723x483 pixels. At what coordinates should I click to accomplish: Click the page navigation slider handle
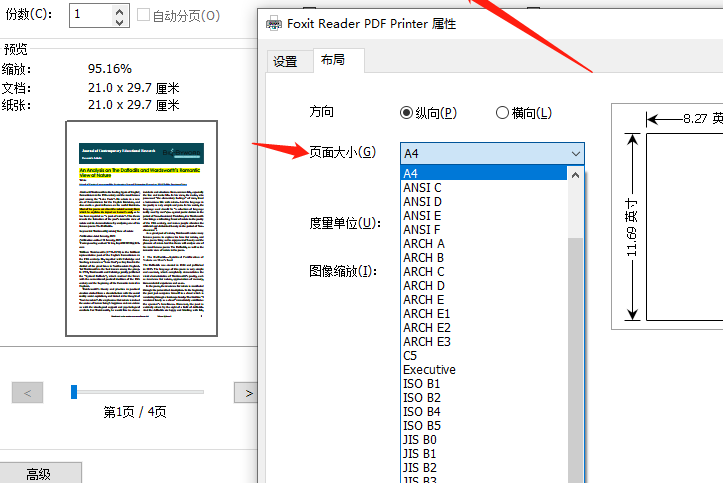(74, 392)
